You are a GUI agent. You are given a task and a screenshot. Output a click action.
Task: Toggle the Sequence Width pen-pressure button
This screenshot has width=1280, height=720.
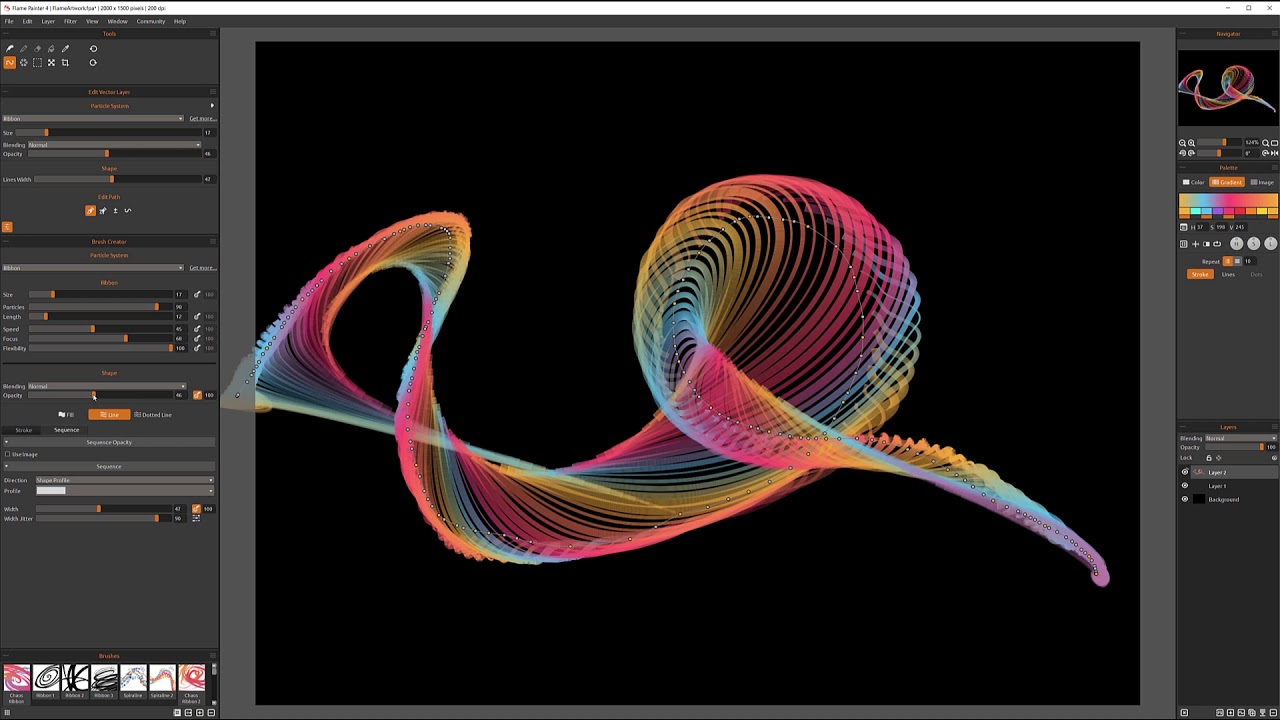click(196, 508)
